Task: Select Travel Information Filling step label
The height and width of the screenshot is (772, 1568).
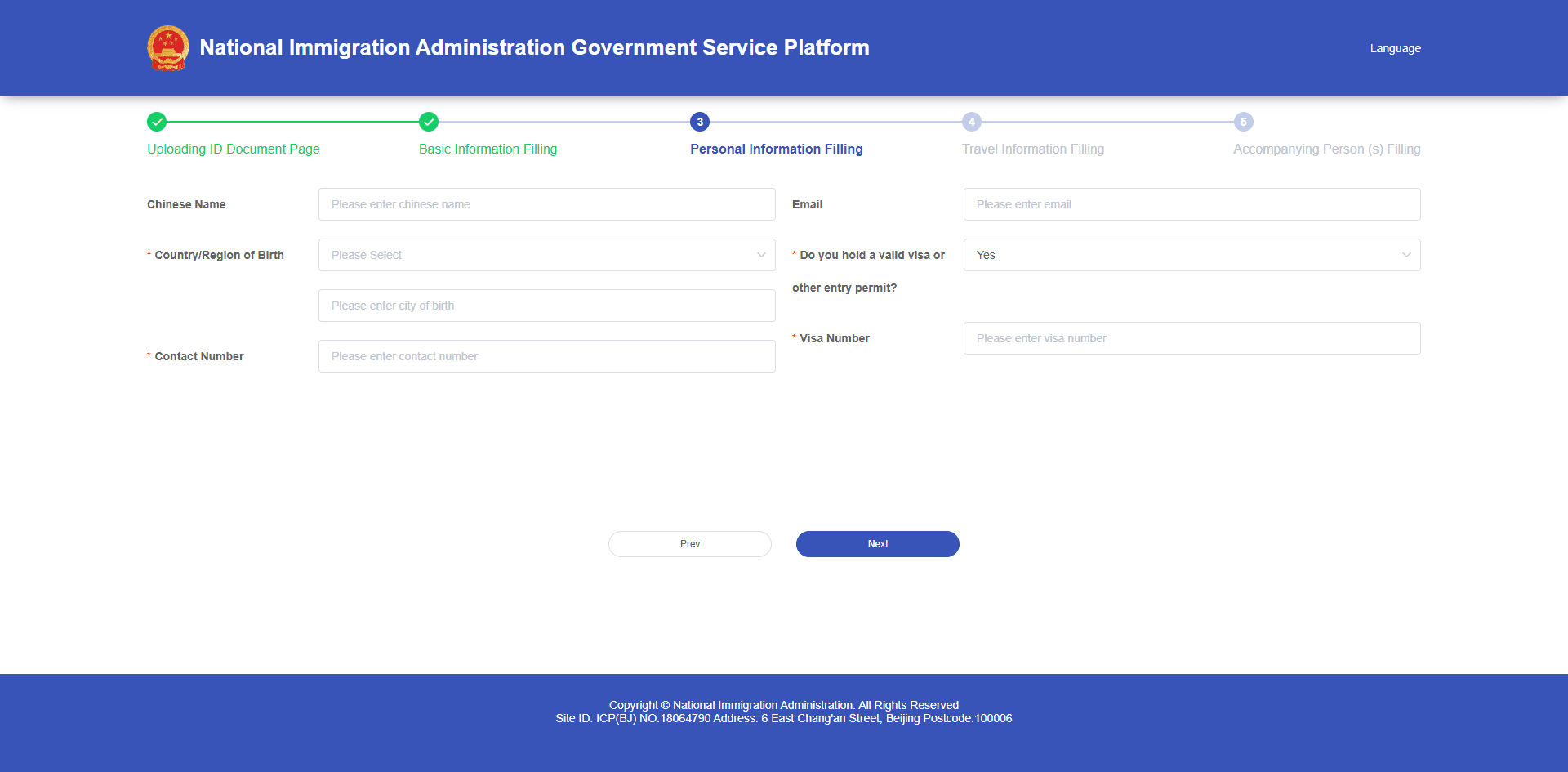Action: click(x=1033, y=149)
